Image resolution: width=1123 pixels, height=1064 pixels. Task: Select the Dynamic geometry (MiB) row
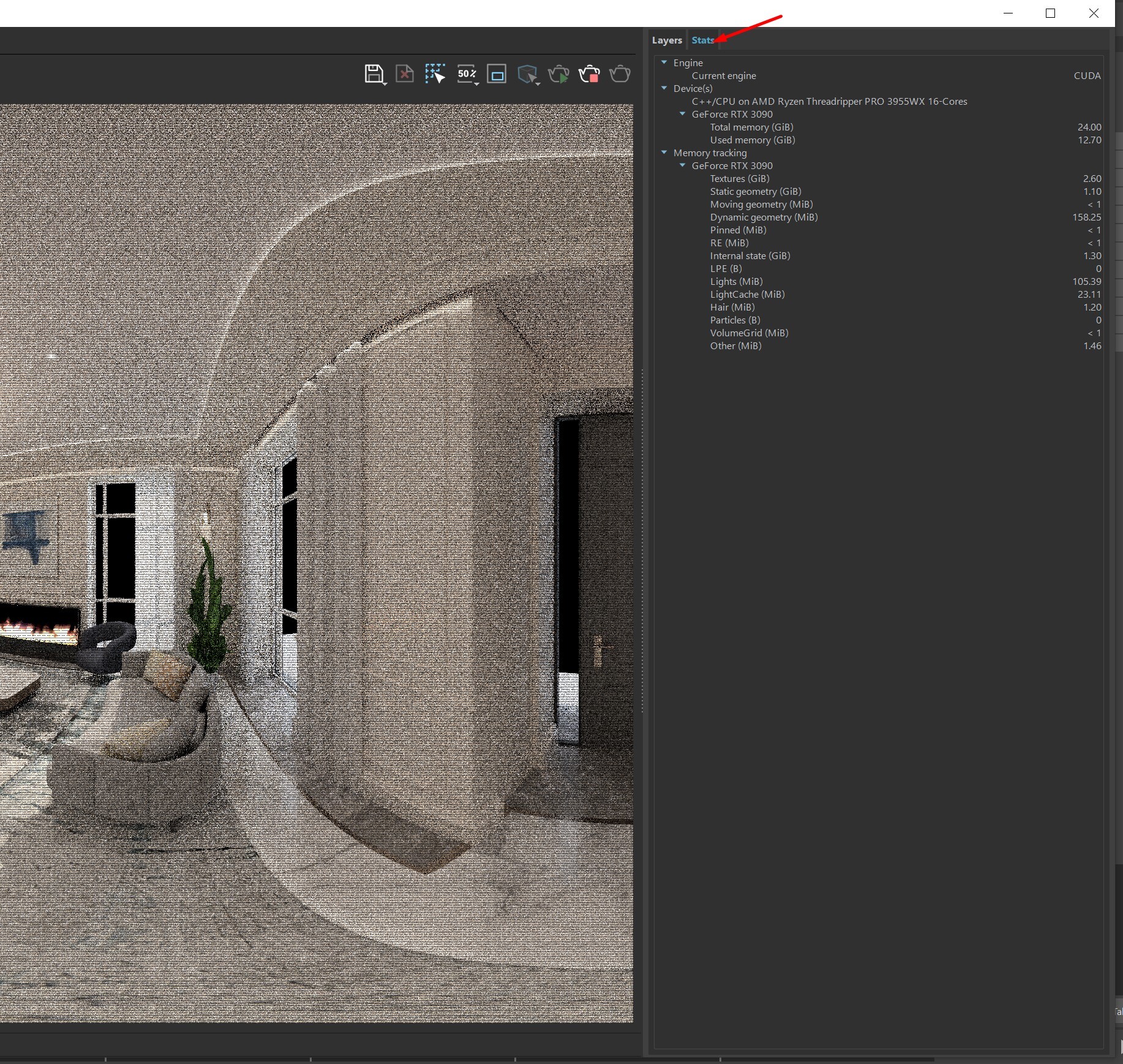[x=879, y=217]
